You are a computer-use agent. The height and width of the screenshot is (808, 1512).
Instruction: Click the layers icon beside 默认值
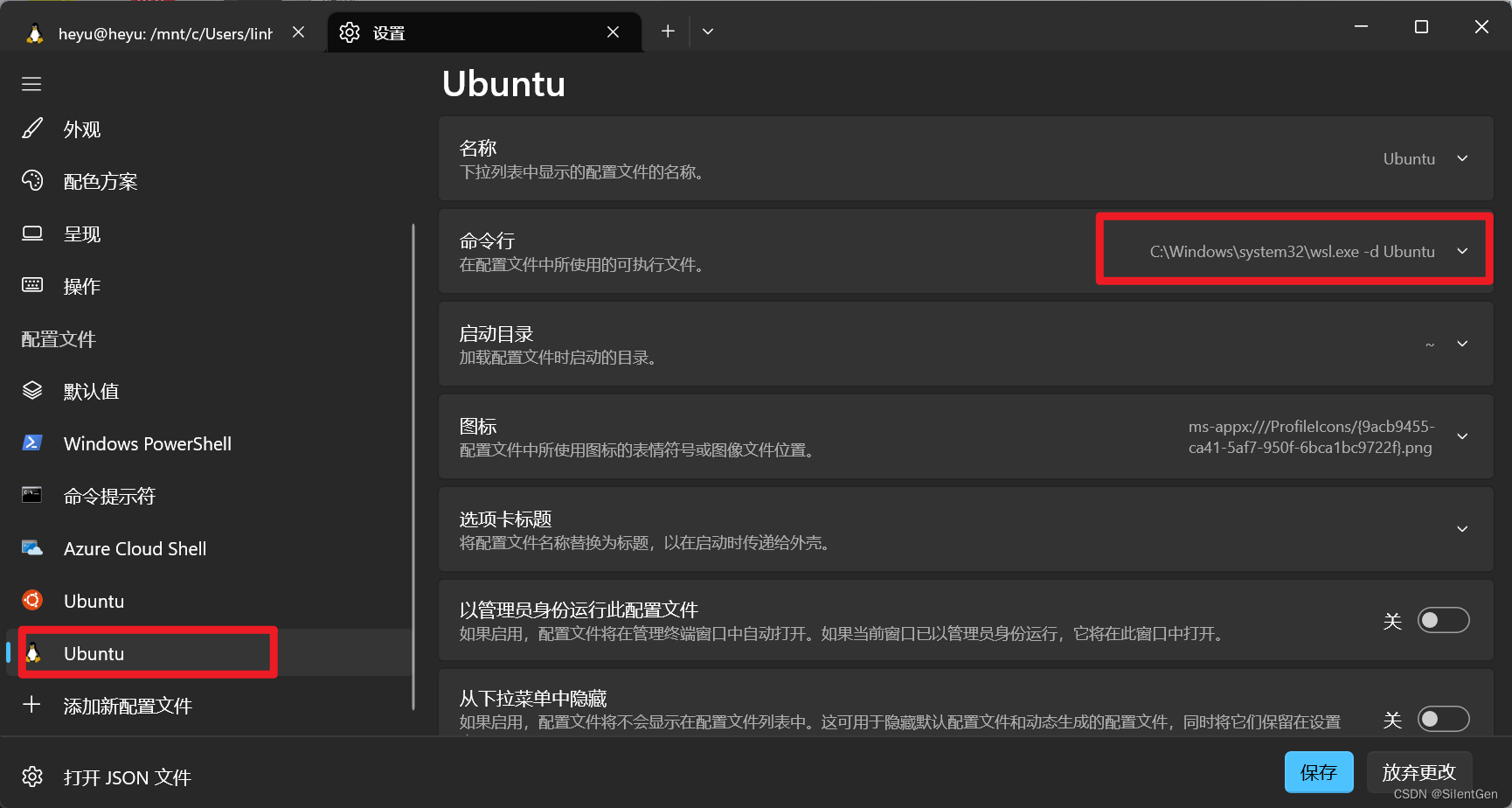32,391
